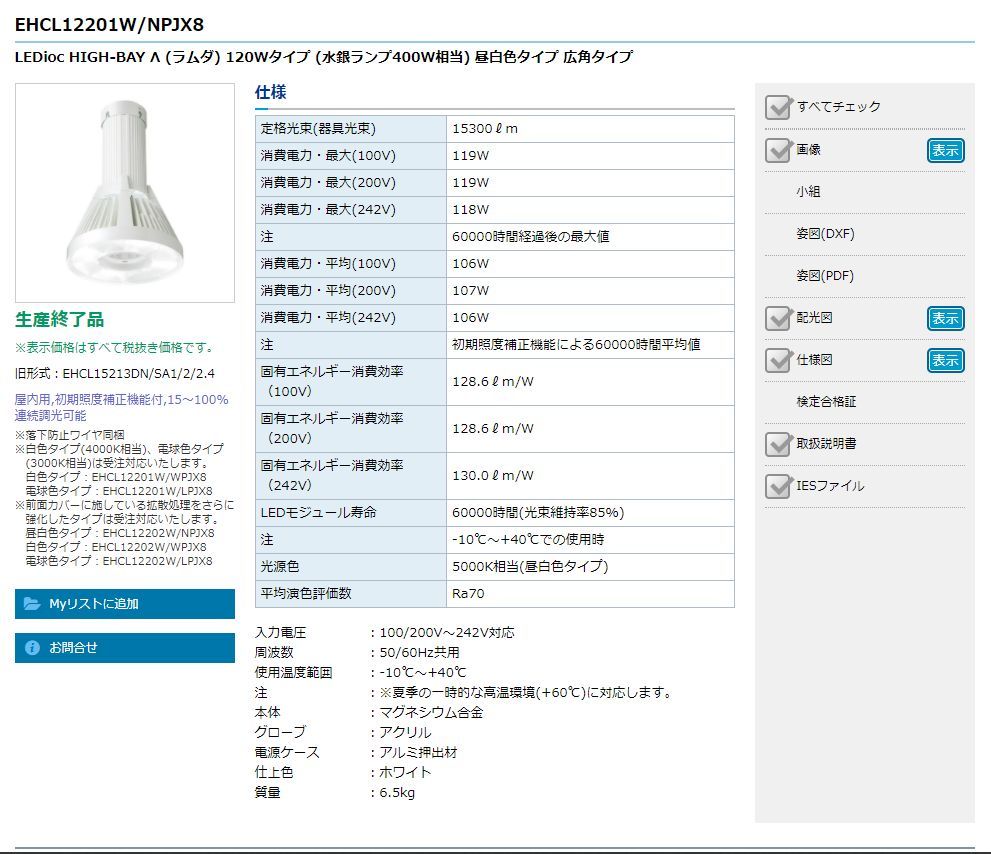This screenshot has height=854, width=991.
Task: Click the 入力電圧 100/200V～242V対応 line
Action: point(384,632)
